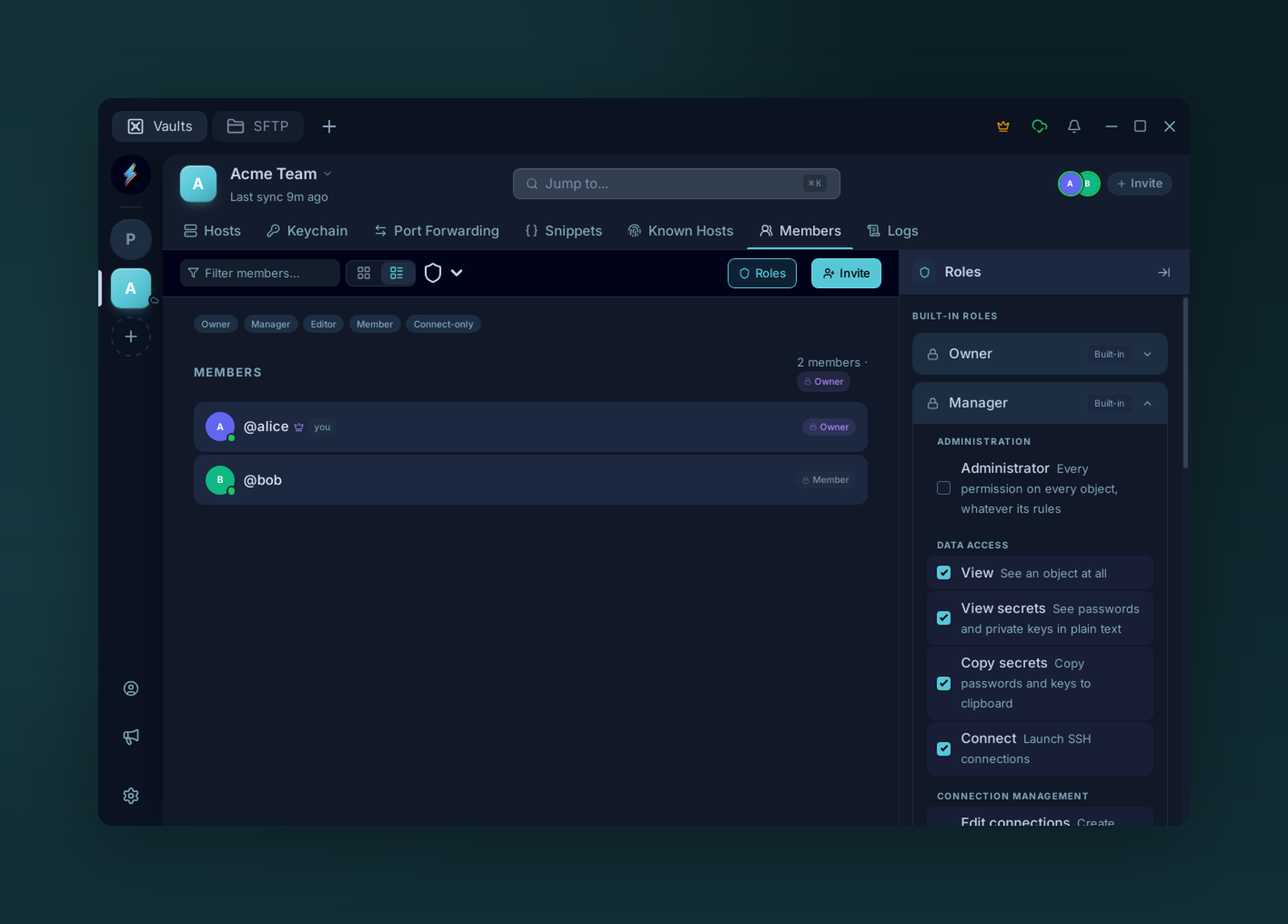Uncheck the Copy secrets permission
This screenshot has width=1288, height=924.
point(943,683)
